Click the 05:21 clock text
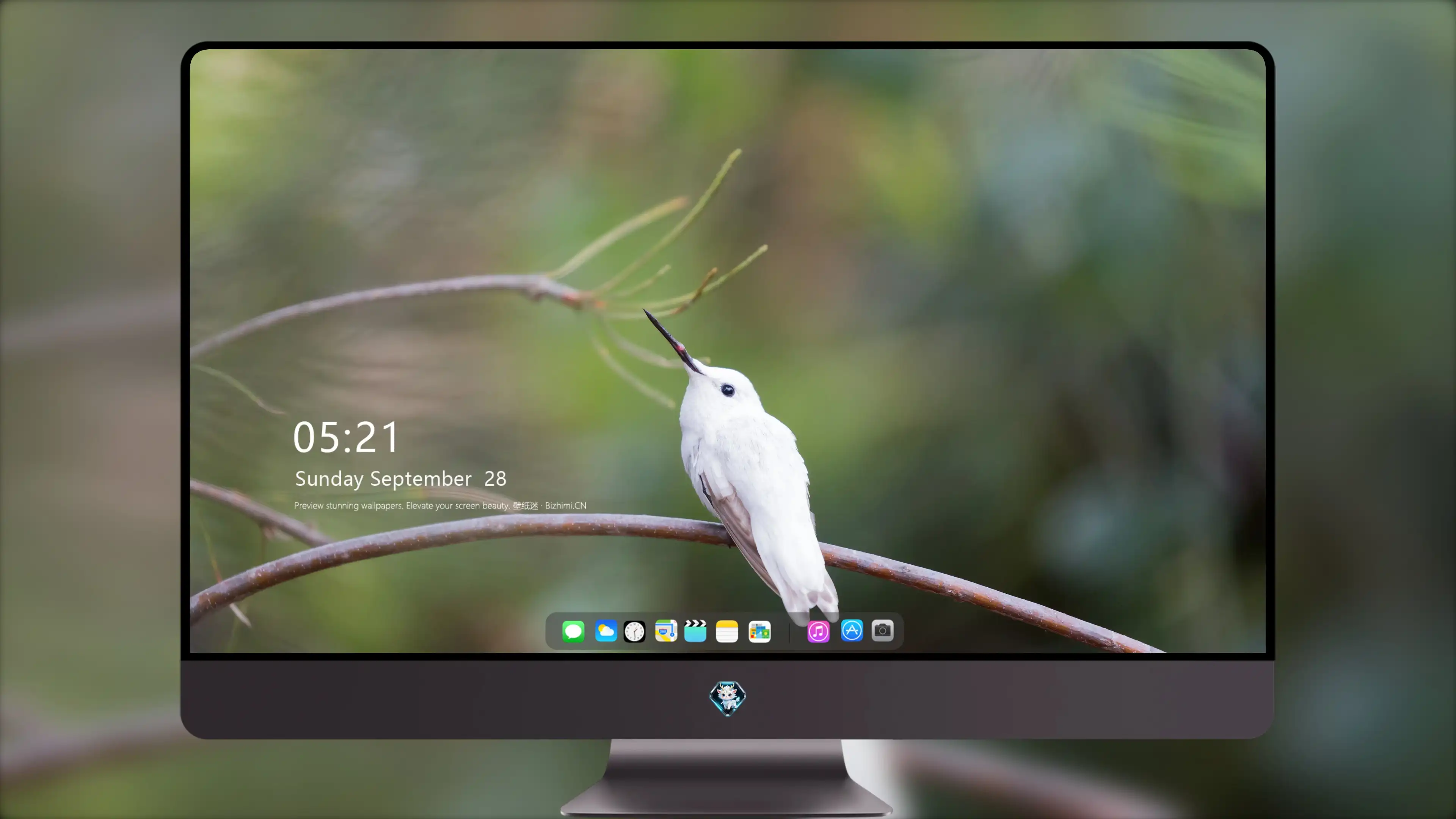This screenshot has height=819, width=1456. [346, 438]
